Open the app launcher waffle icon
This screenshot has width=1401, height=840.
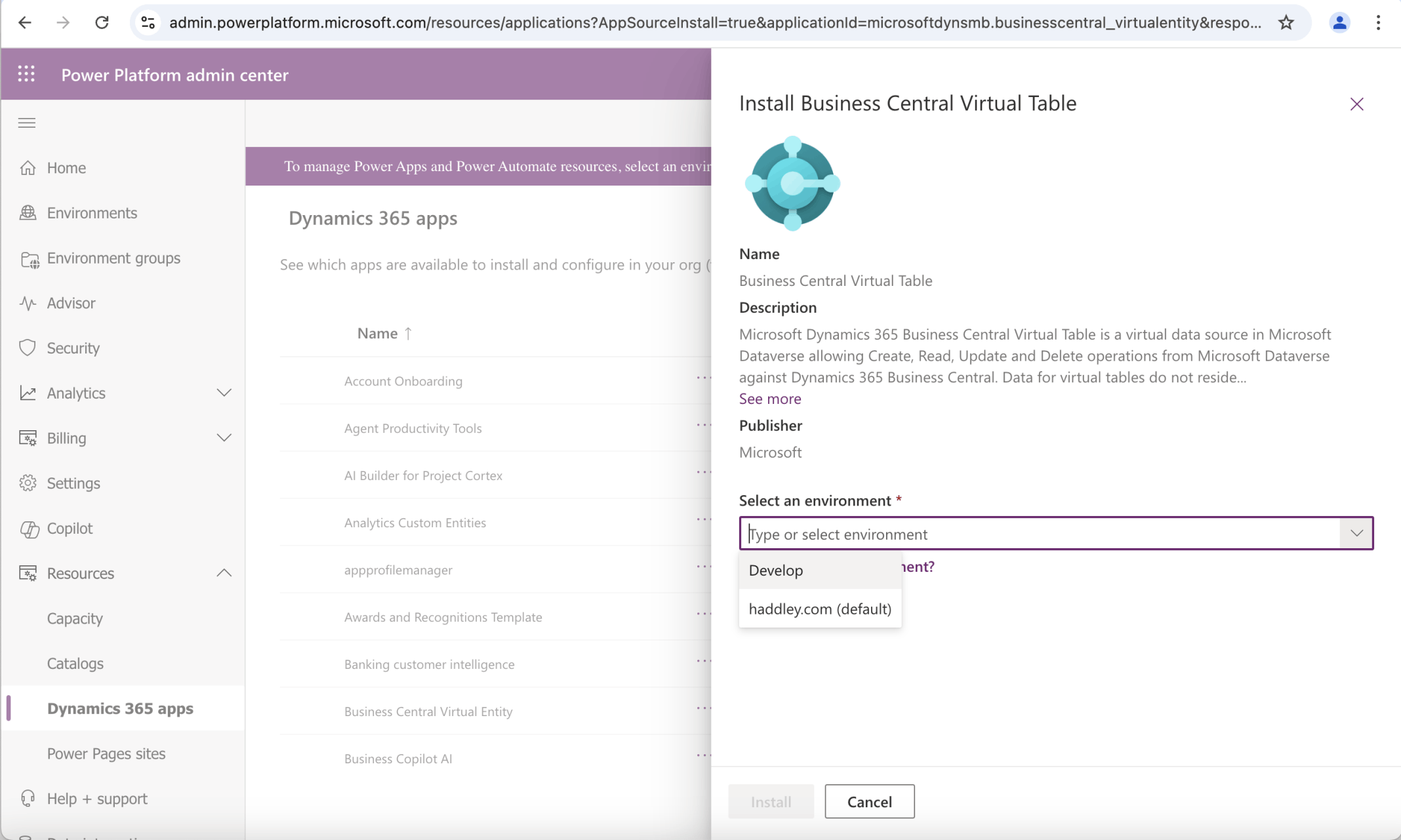click(x=26, y=74)
